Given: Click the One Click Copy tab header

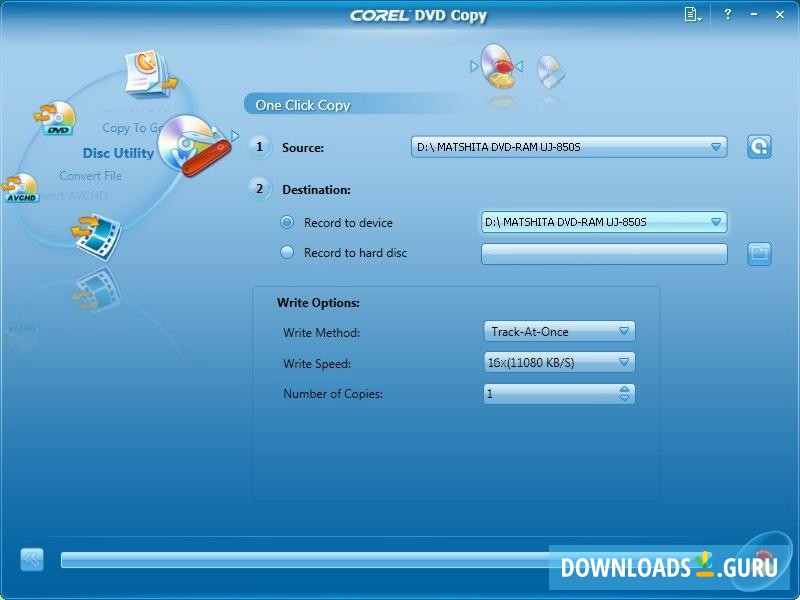Looking at the screenshot, I should point(305,105).
